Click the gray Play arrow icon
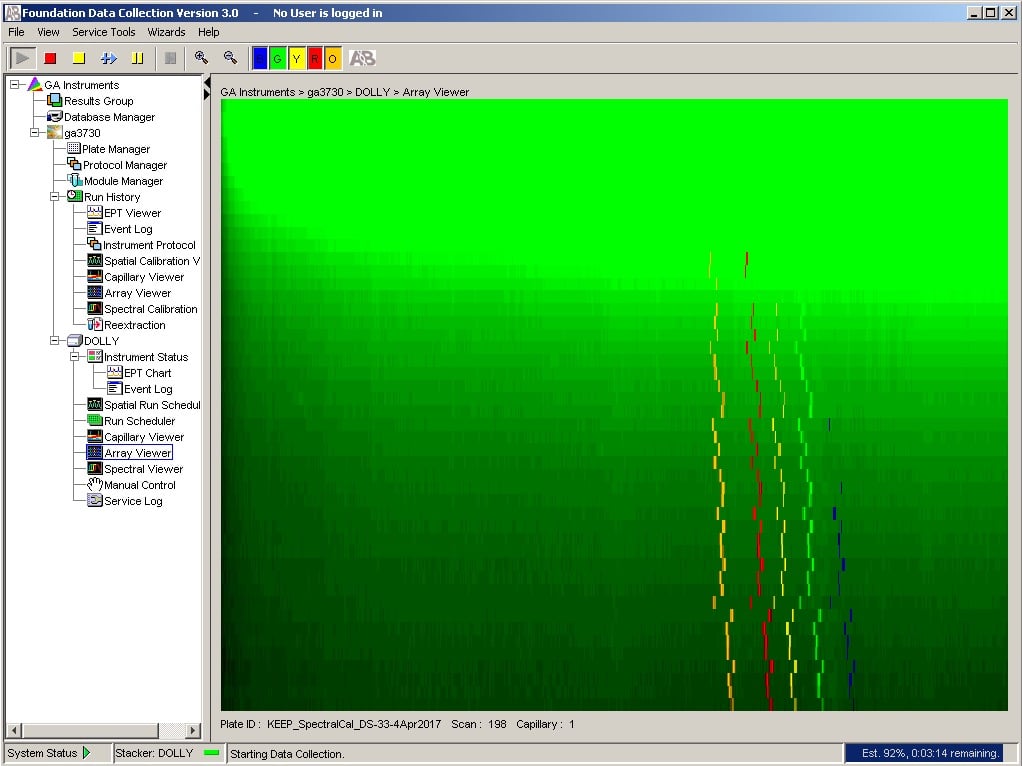 [x=22, y=58]
